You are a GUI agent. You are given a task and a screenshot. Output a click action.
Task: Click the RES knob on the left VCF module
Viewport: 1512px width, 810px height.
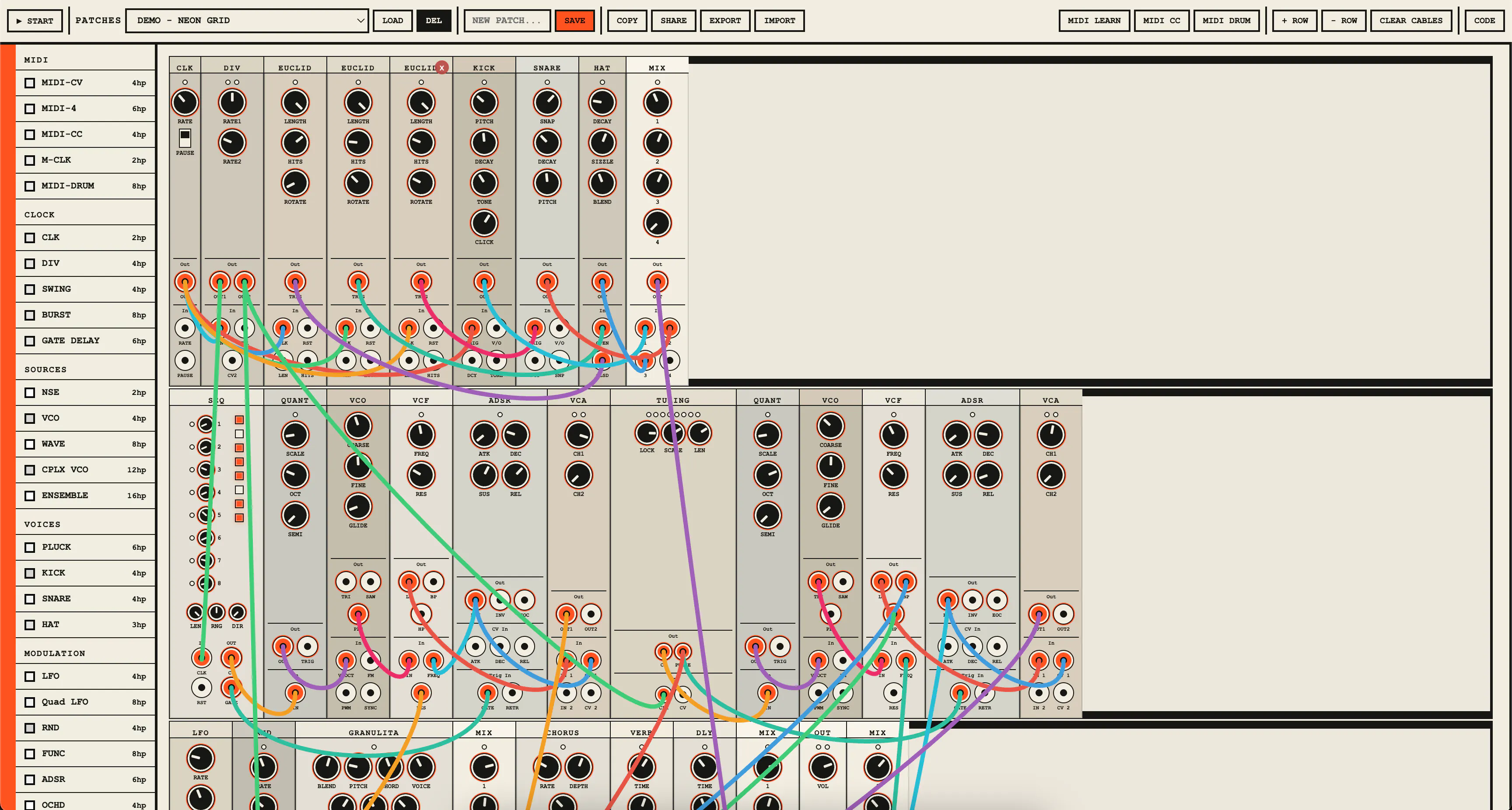(x=421, y=475)
